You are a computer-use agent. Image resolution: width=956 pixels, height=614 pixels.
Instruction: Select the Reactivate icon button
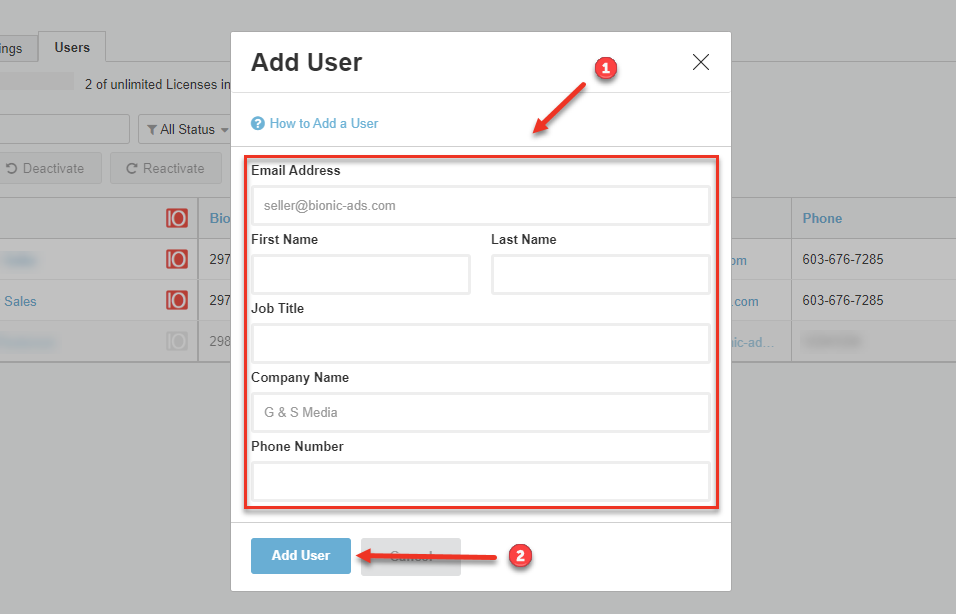pos(166,168)
